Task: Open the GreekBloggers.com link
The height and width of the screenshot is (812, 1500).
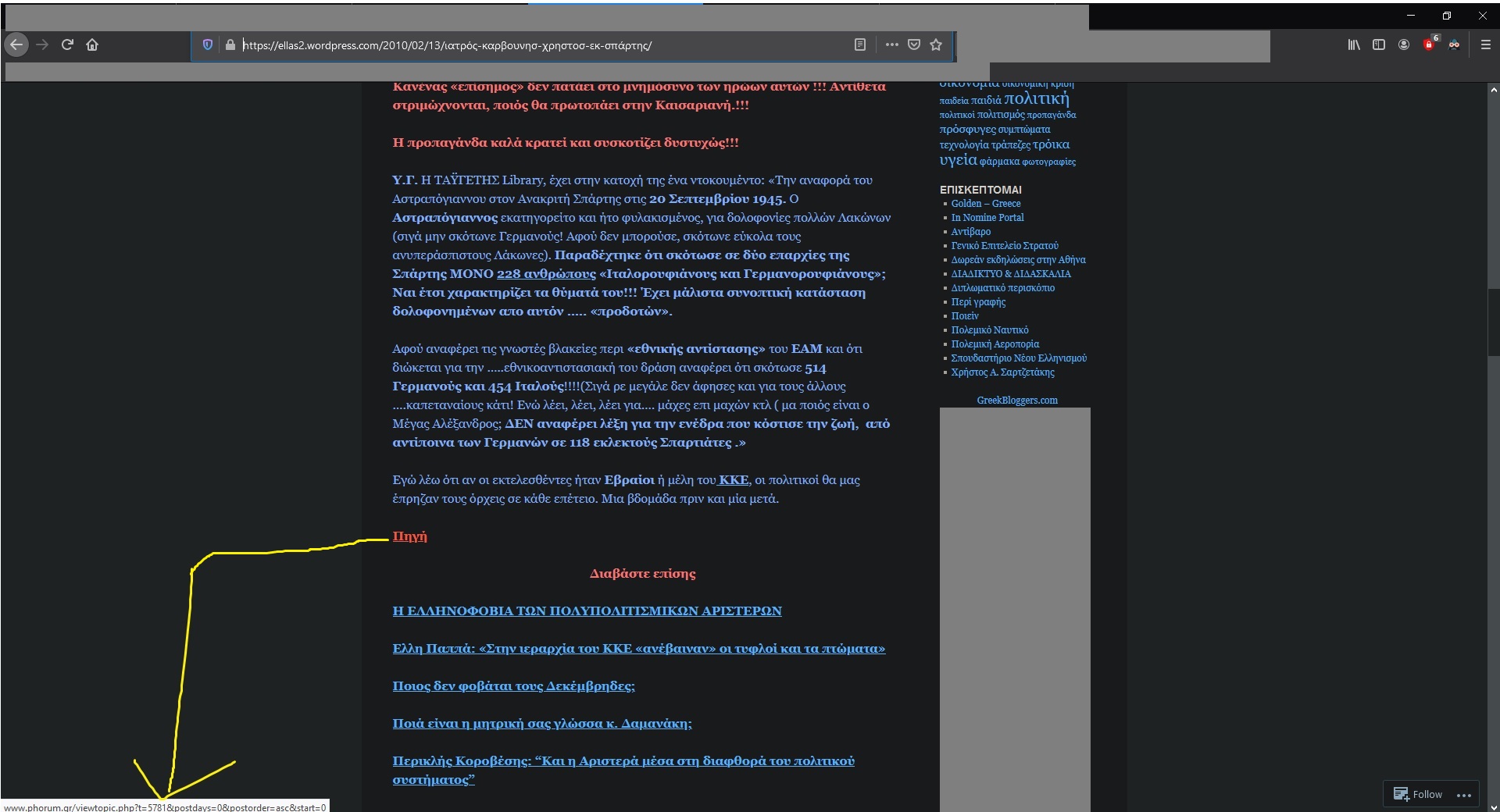Action: [1017, 401]
